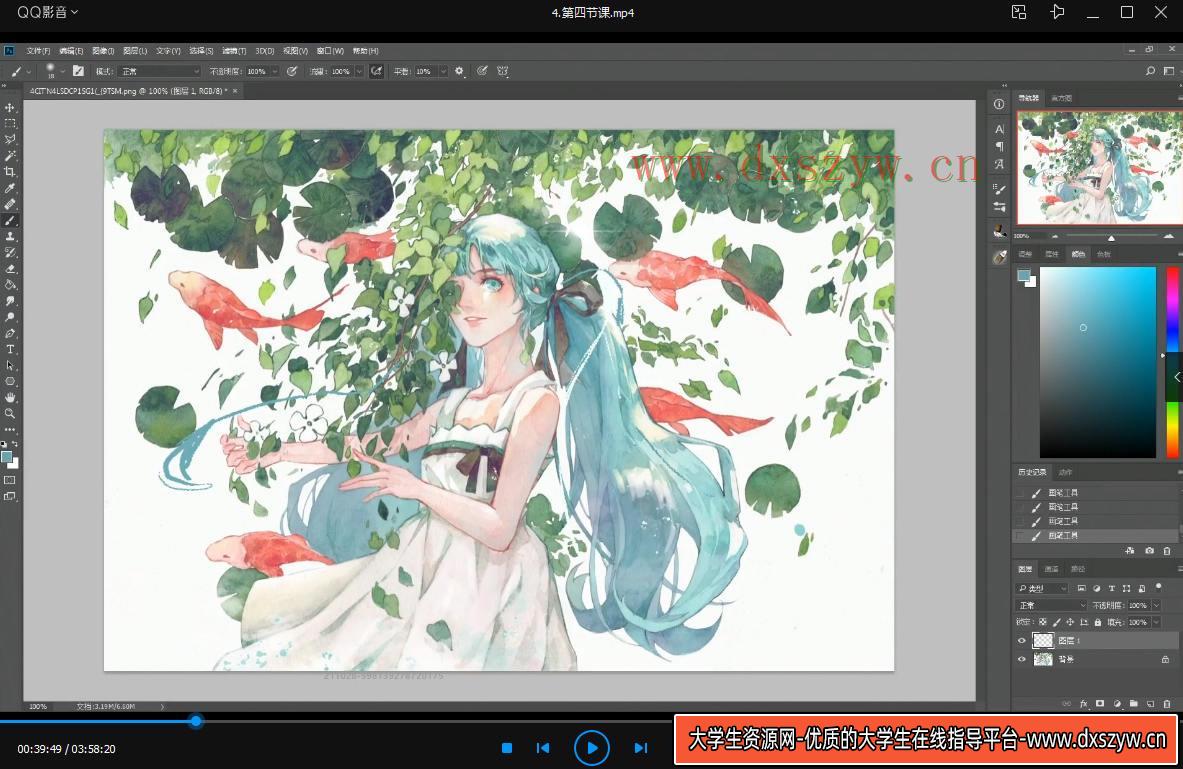Viewport: 1183px width, 769px height.
Task: Select the Lasso tool
Action: 10,140
